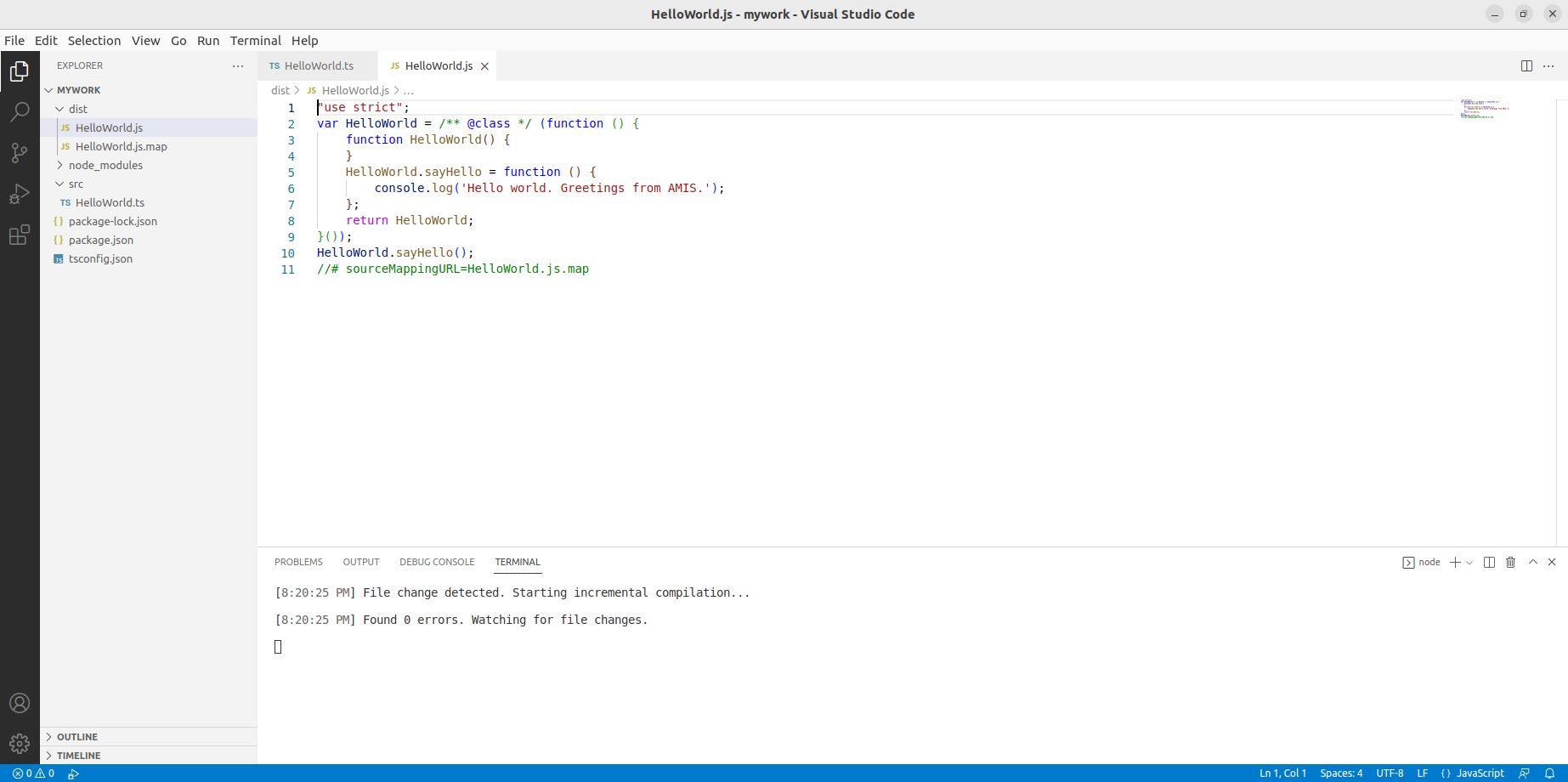
Task: Split the editor to the right
Action: (1526, 66)
